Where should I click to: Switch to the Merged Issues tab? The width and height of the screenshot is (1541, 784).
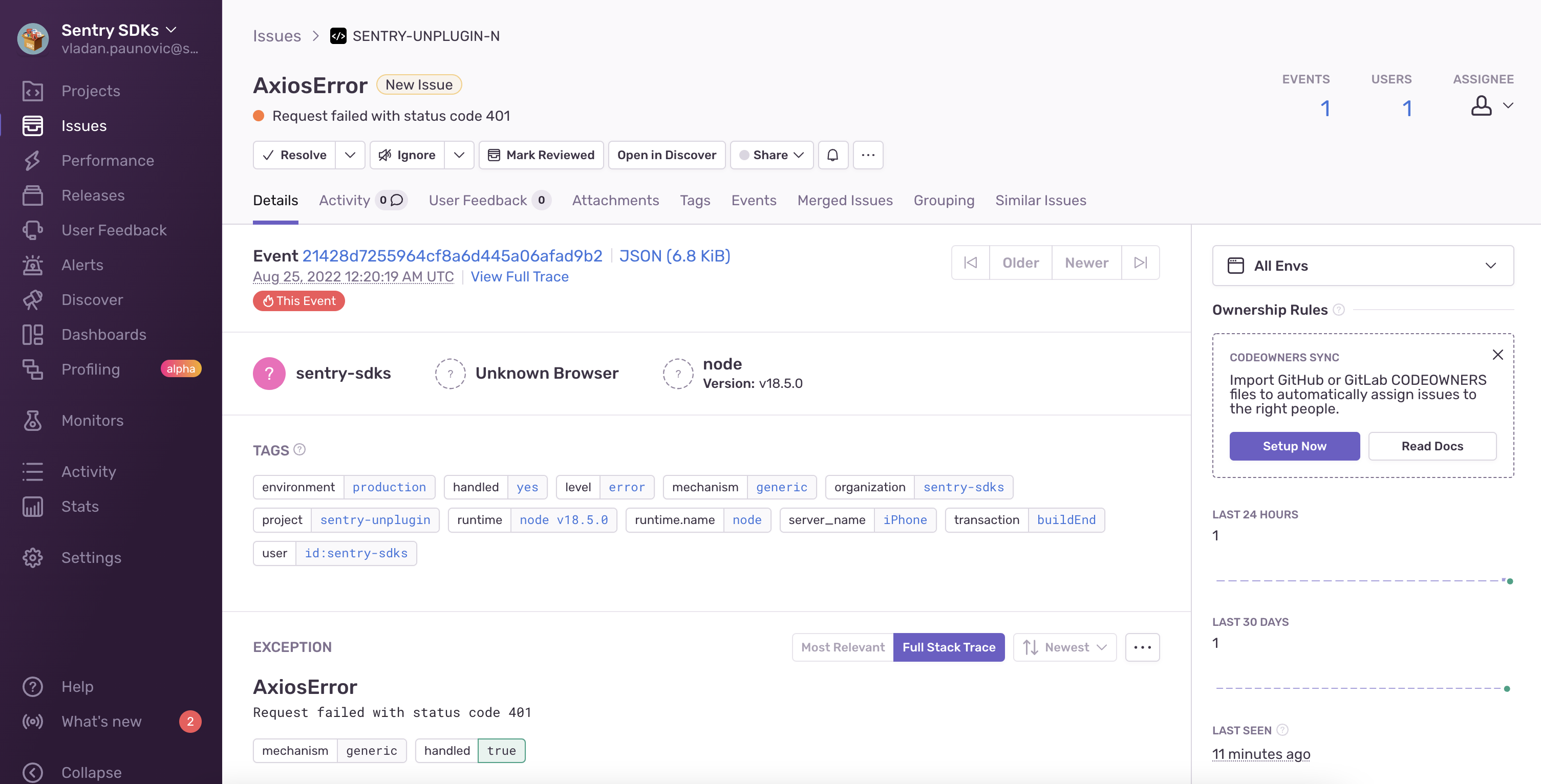(x=845, y=200)
